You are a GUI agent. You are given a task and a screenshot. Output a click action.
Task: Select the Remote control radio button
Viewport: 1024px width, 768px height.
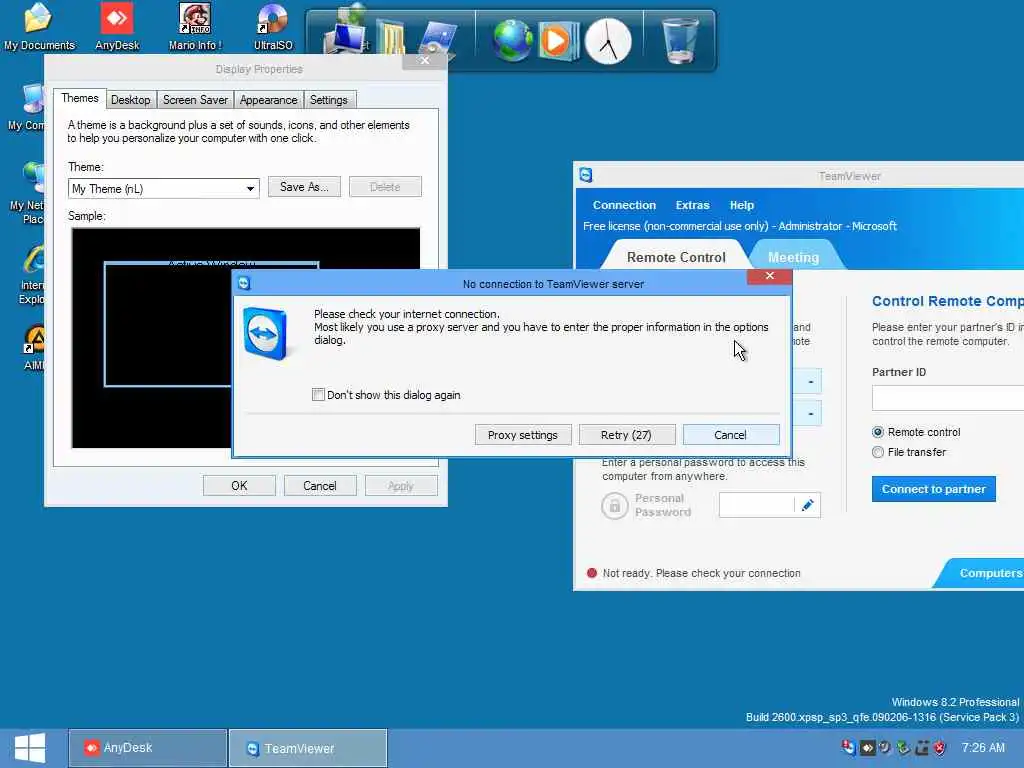tap(878, 432)
